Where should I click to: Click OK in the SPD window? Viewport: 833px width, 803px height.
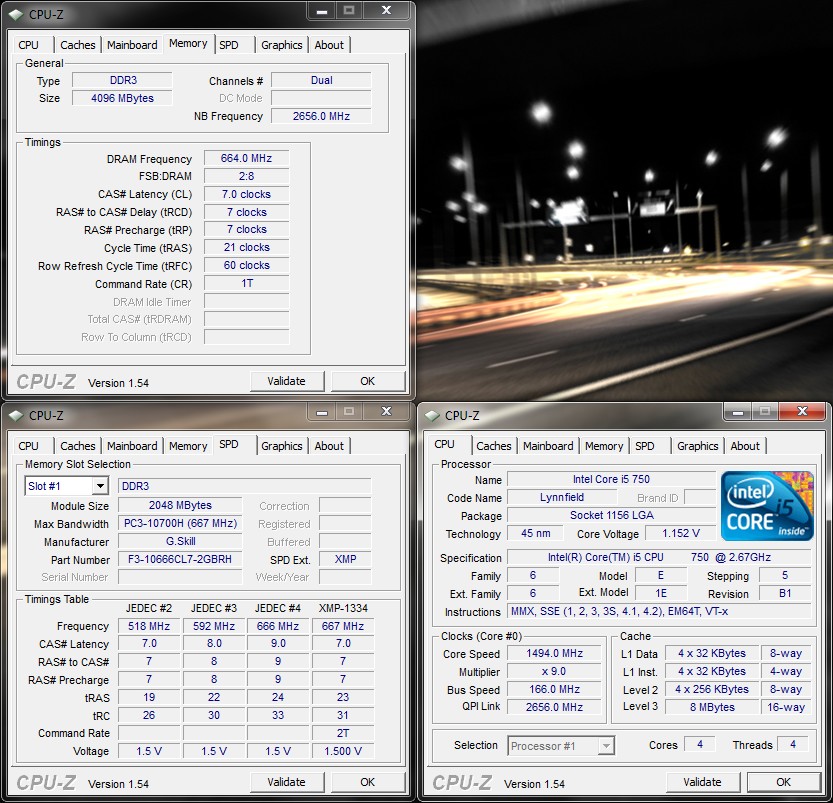(x=368, y=782)
